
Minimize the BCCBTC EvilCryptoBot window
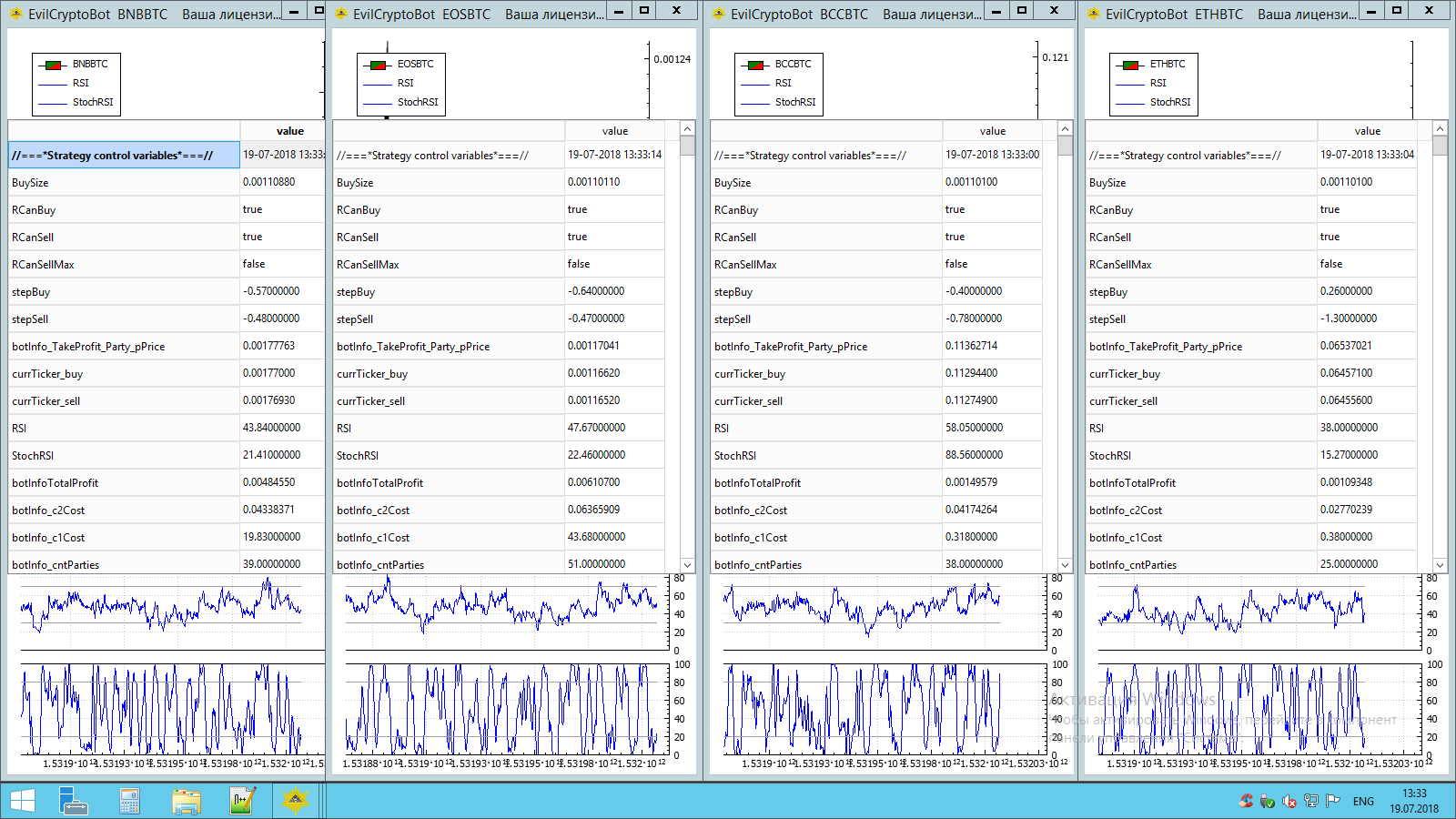[996, 11]
